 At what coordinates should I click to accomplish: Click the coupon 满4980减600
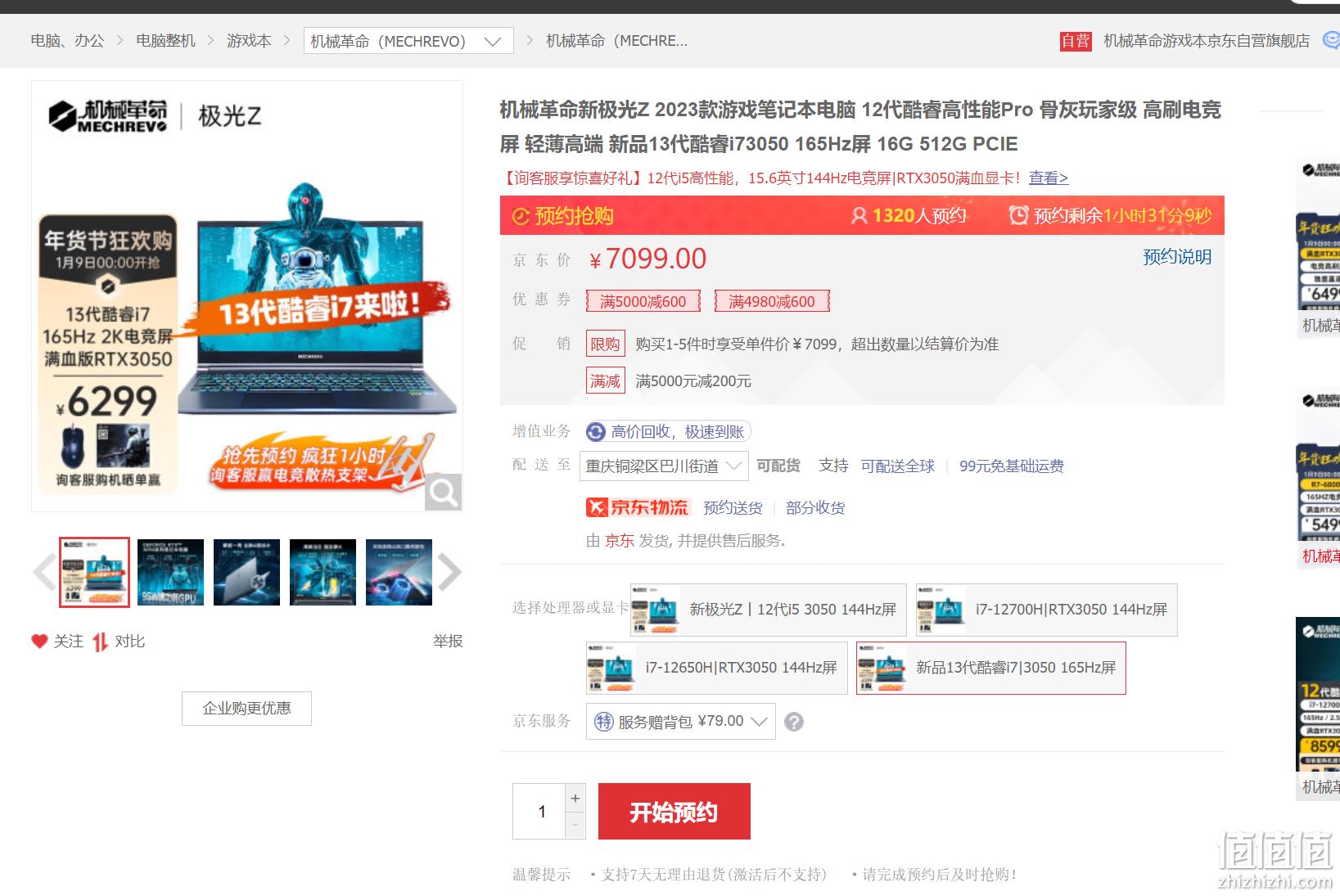(x=772, y=301)
